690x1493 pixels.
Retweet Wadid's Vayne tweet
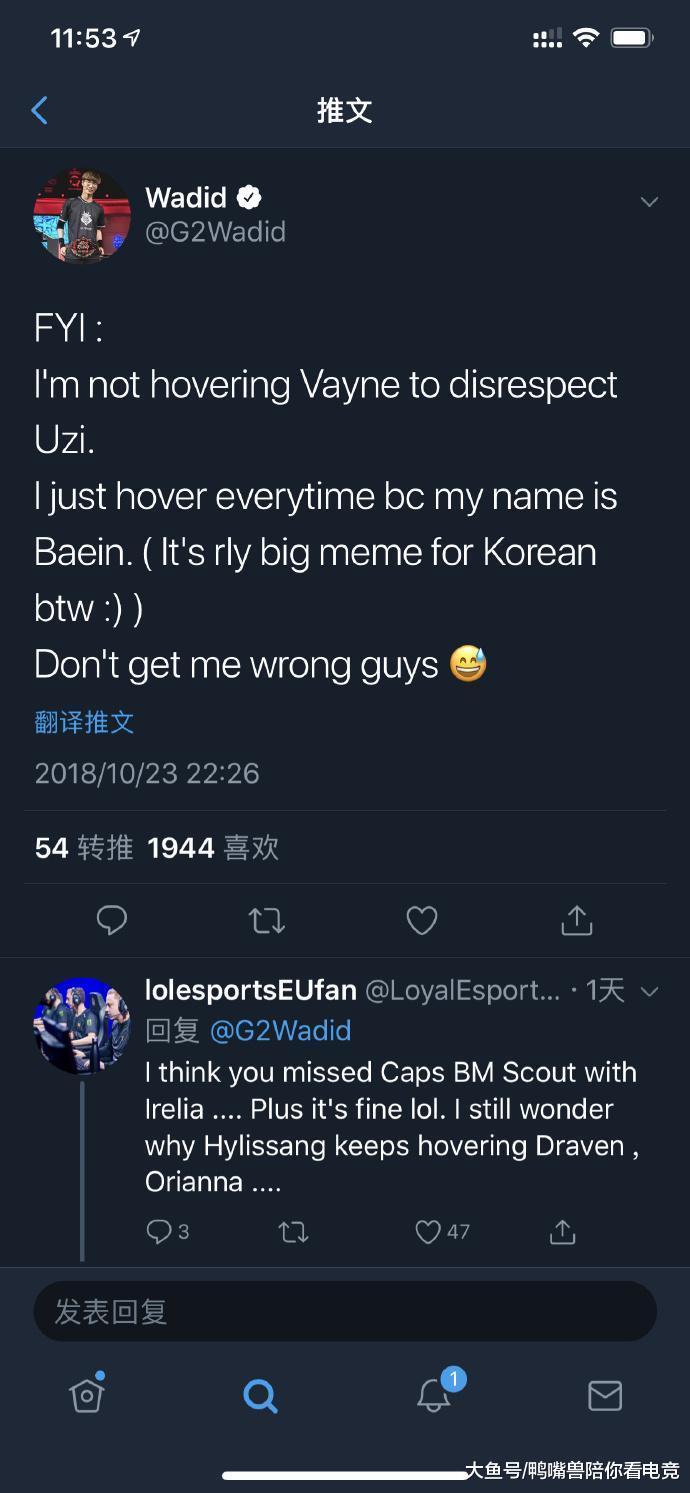266,920
